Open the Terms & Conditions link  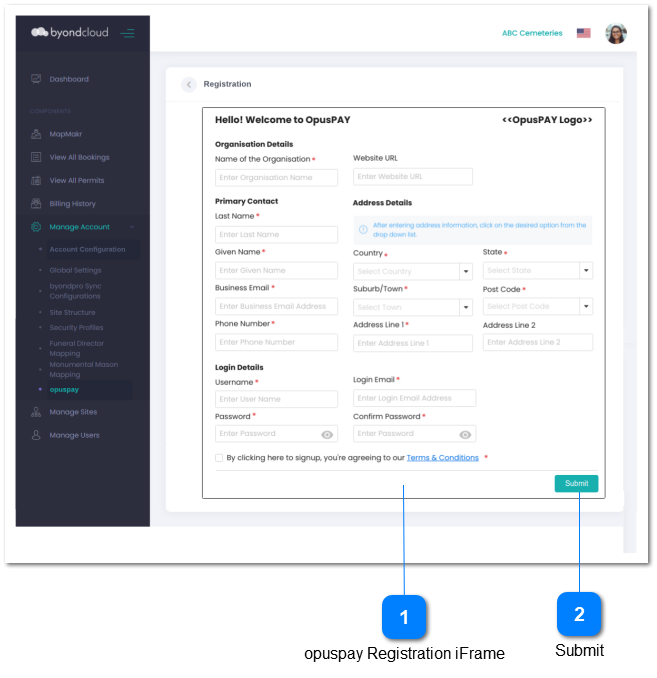tap(442, 458)
